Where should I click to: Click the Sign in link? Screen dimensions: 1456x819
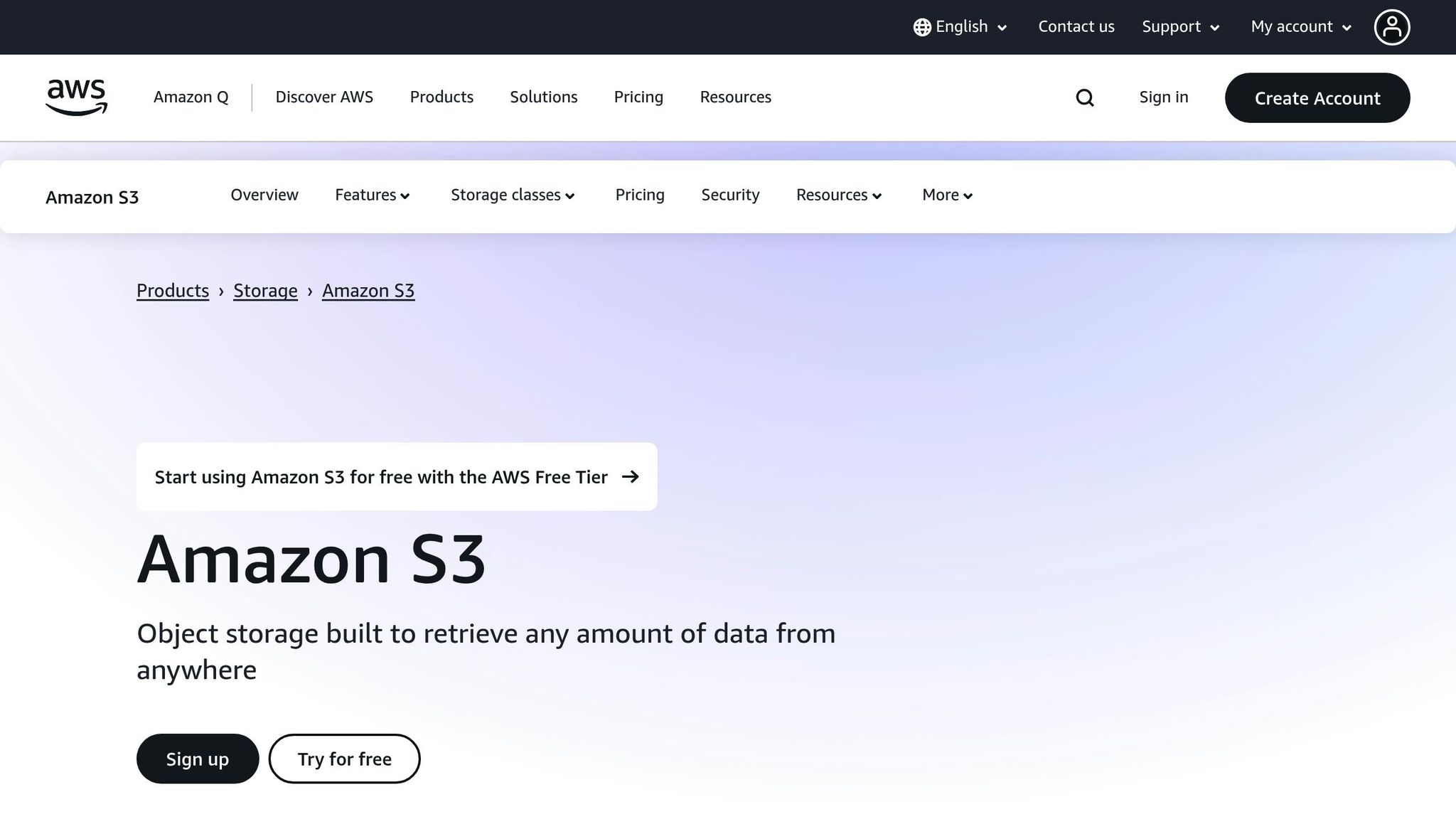point(1164,97)
